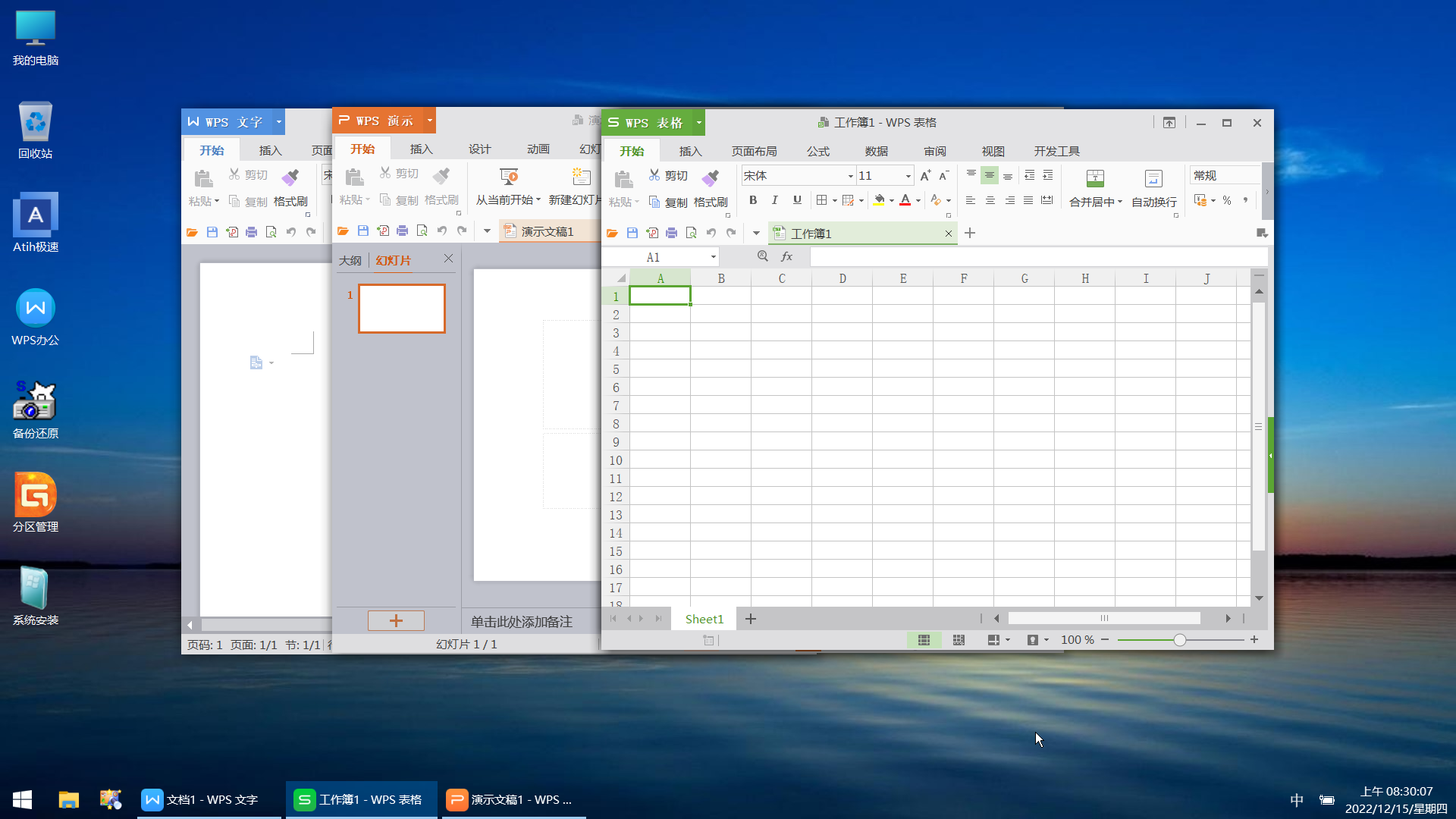Increase indent in spreadsheet ribbon

[1048, 175]
